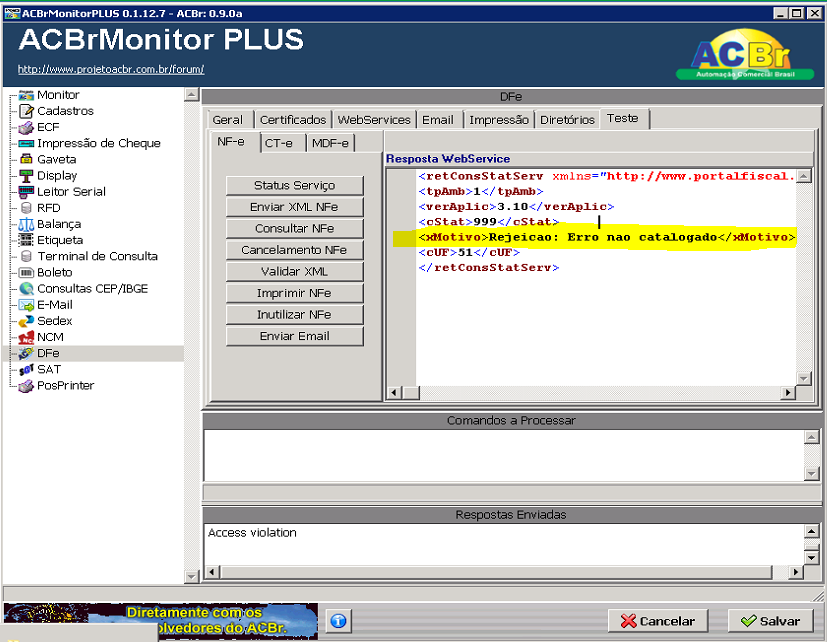Open the projetoacbr forum link
This screenshot has width=827, height=642.
coord(111,69)
